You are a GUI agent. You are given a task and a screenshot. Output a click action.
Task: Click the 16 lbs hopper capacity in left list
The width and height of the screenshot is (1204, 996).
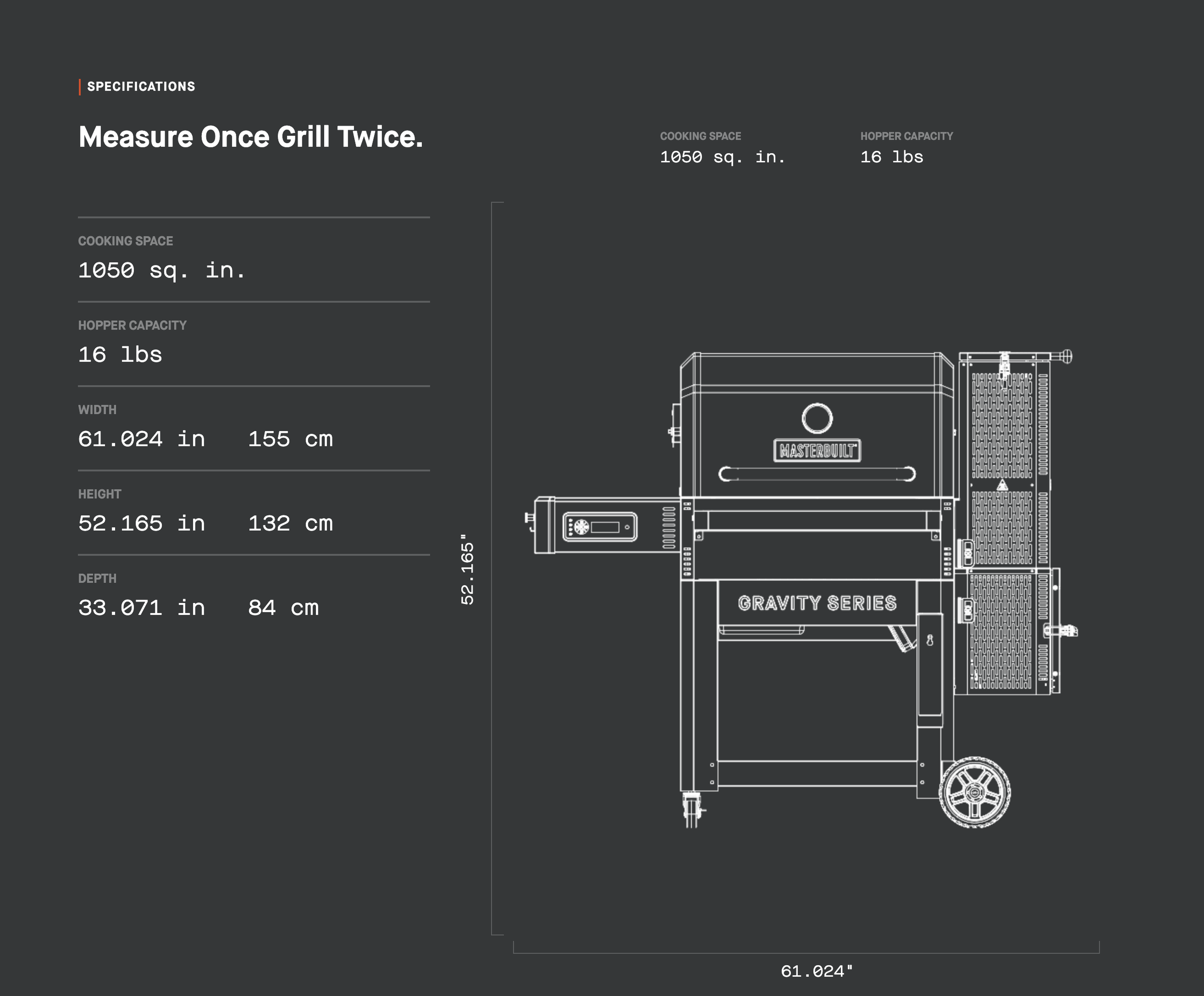[x=120, y=354]
